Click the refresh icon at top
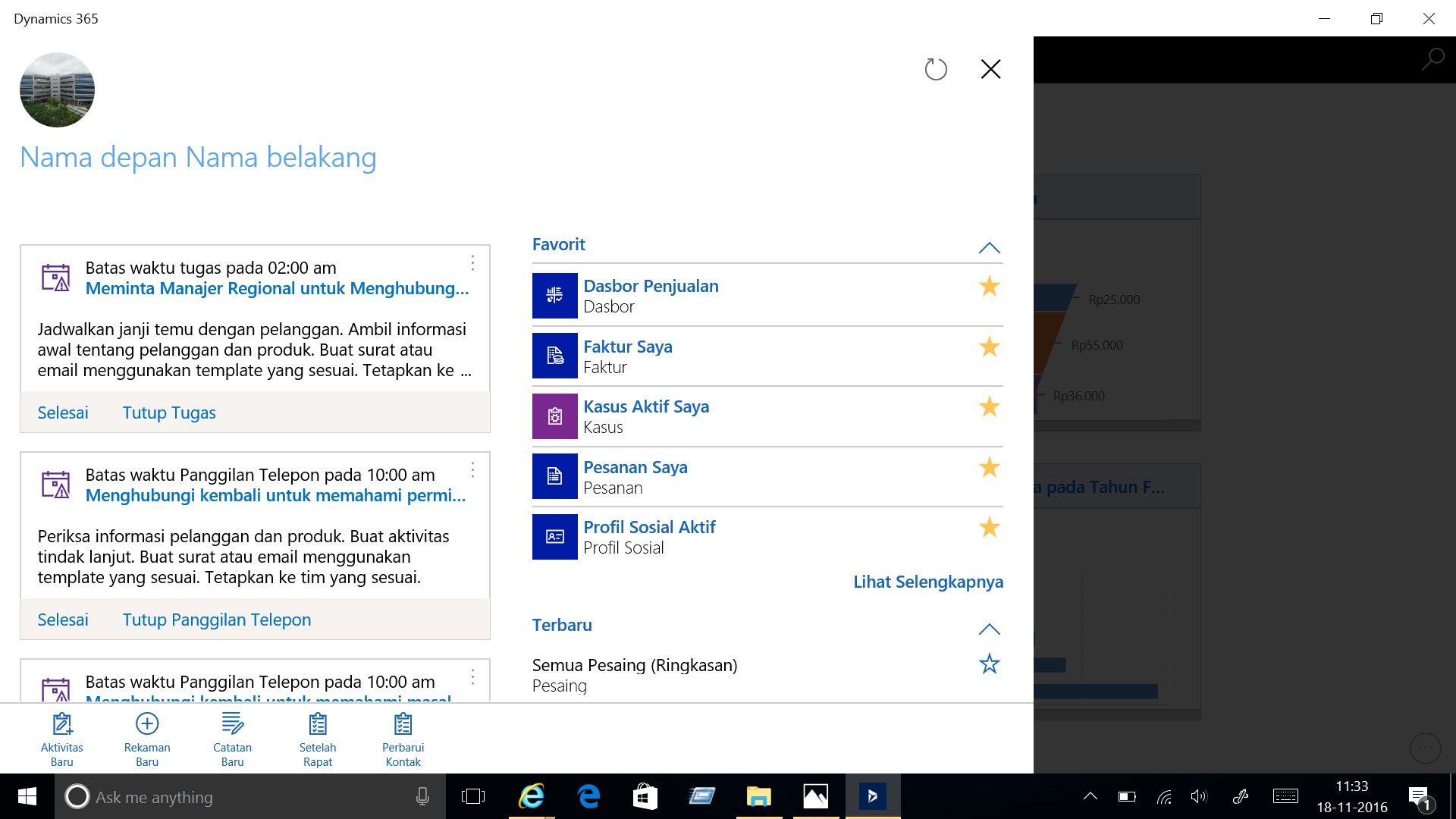Viewport: 1456px width, 819px height. (936, 70)
